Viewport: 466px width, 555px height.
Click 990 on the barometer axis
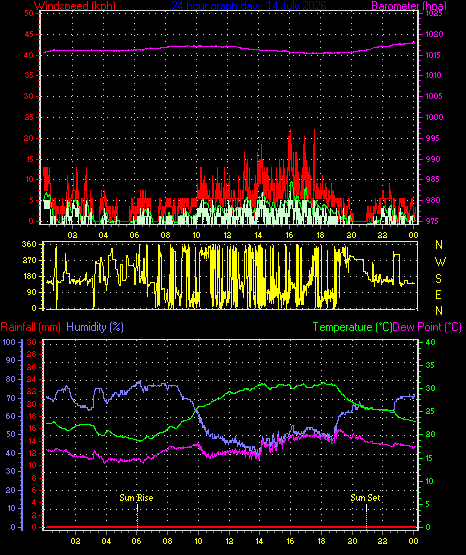(x=433, y=159)
